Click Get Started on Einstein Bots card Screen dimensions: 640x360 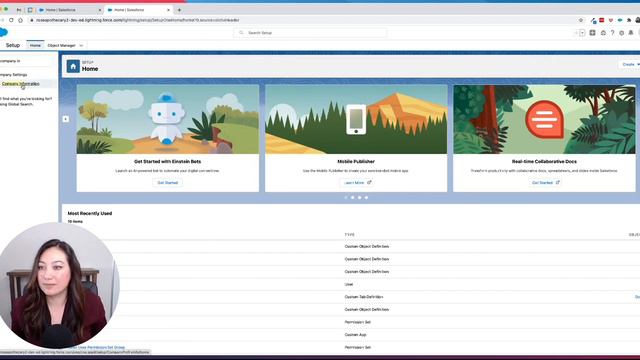tap(168, 182)
